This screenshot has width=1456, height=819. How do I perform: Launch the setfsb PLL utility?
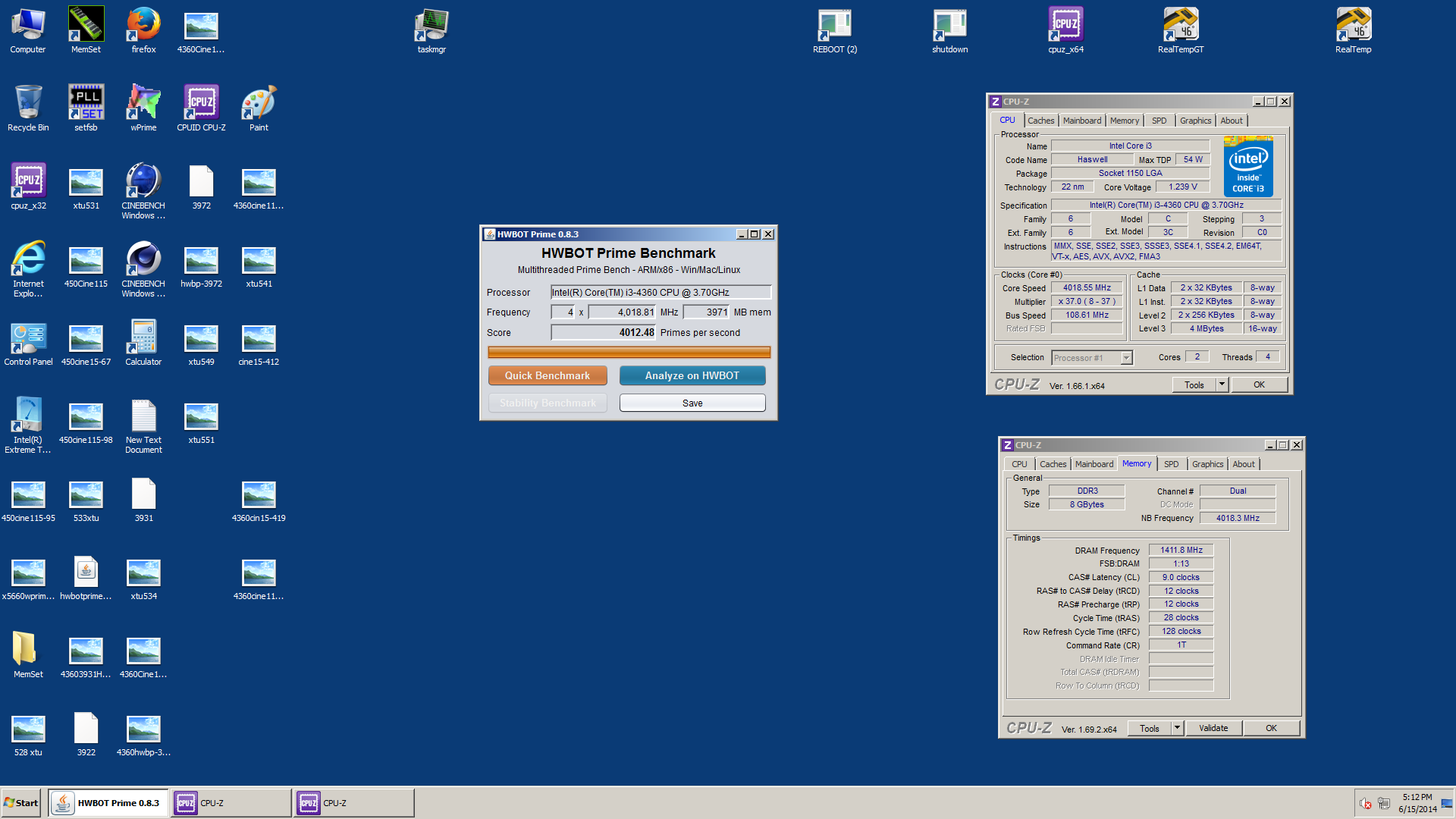(x=86, y=108)
